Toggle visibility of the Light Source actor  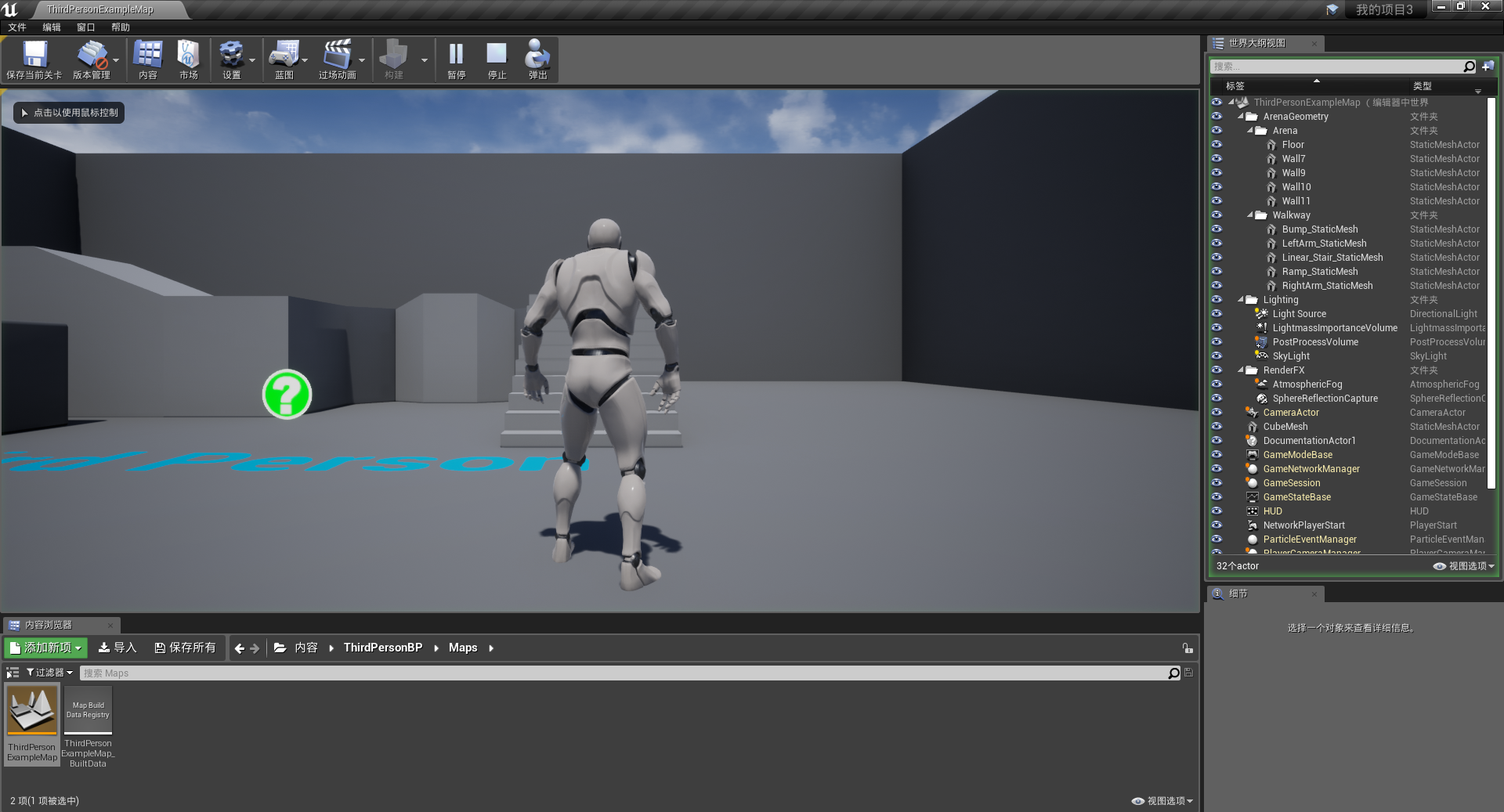pos(1217,314)
